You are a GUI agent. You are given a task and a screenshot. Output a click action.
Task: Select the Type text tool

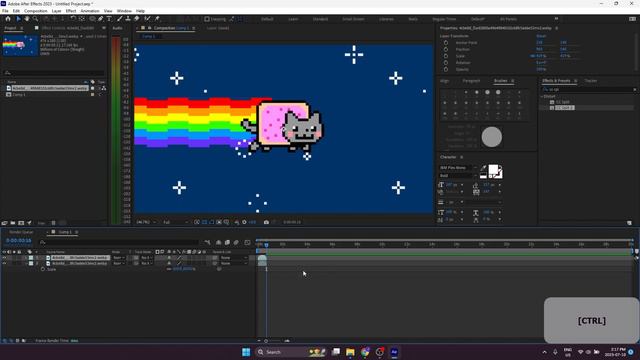(x=109, y=19)
